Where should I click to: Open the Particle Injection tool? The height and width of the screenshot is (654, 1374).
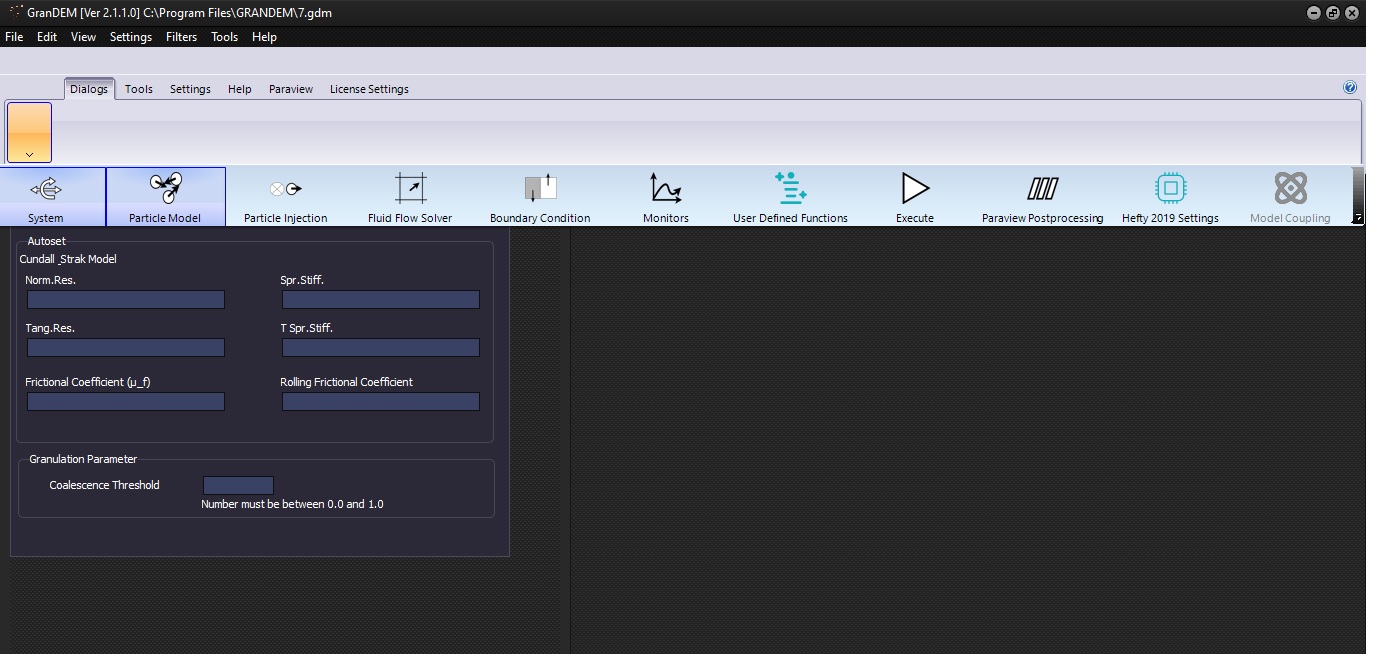(x=286, y=189)
